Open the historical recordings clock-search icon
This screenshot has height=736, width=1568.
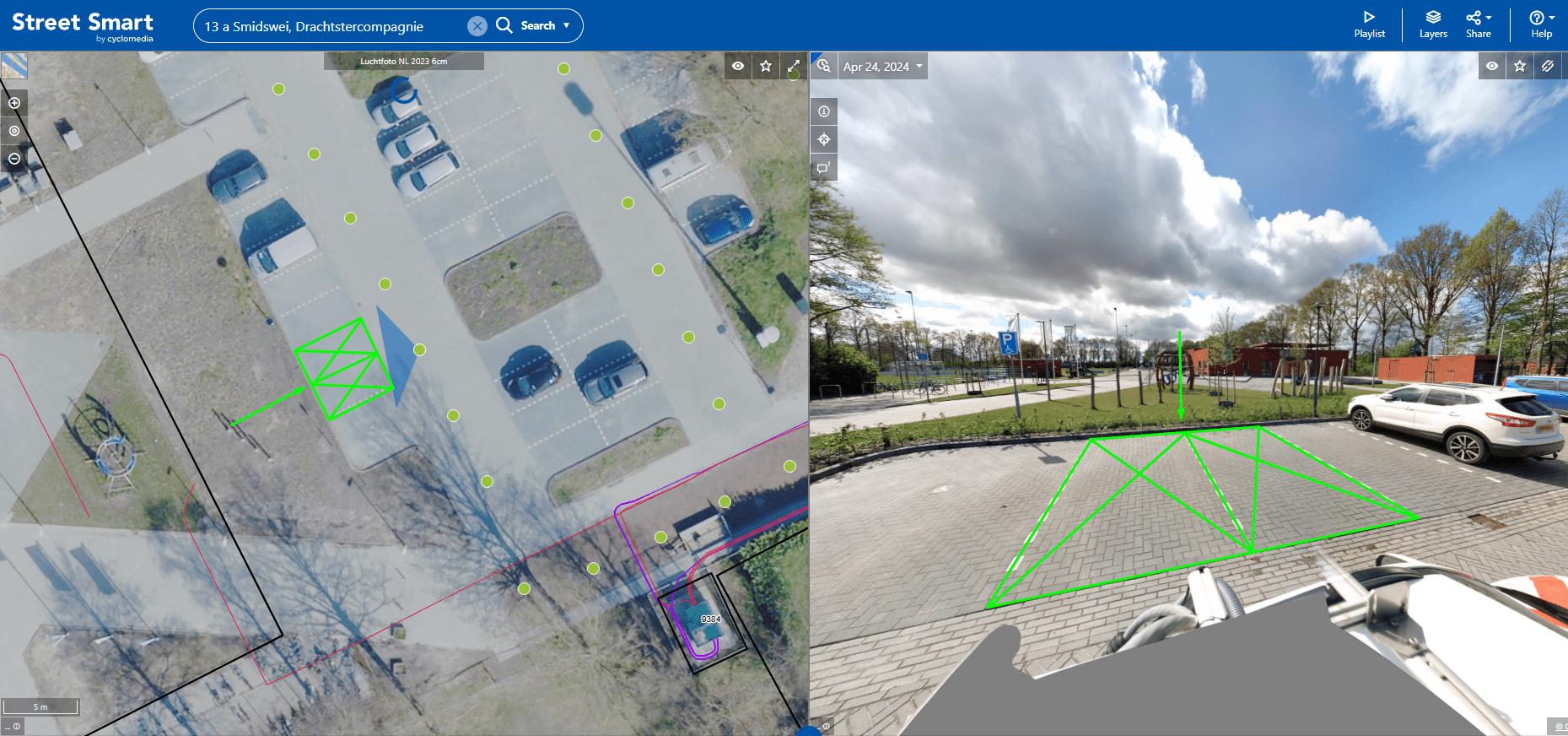tap(824, 66)
